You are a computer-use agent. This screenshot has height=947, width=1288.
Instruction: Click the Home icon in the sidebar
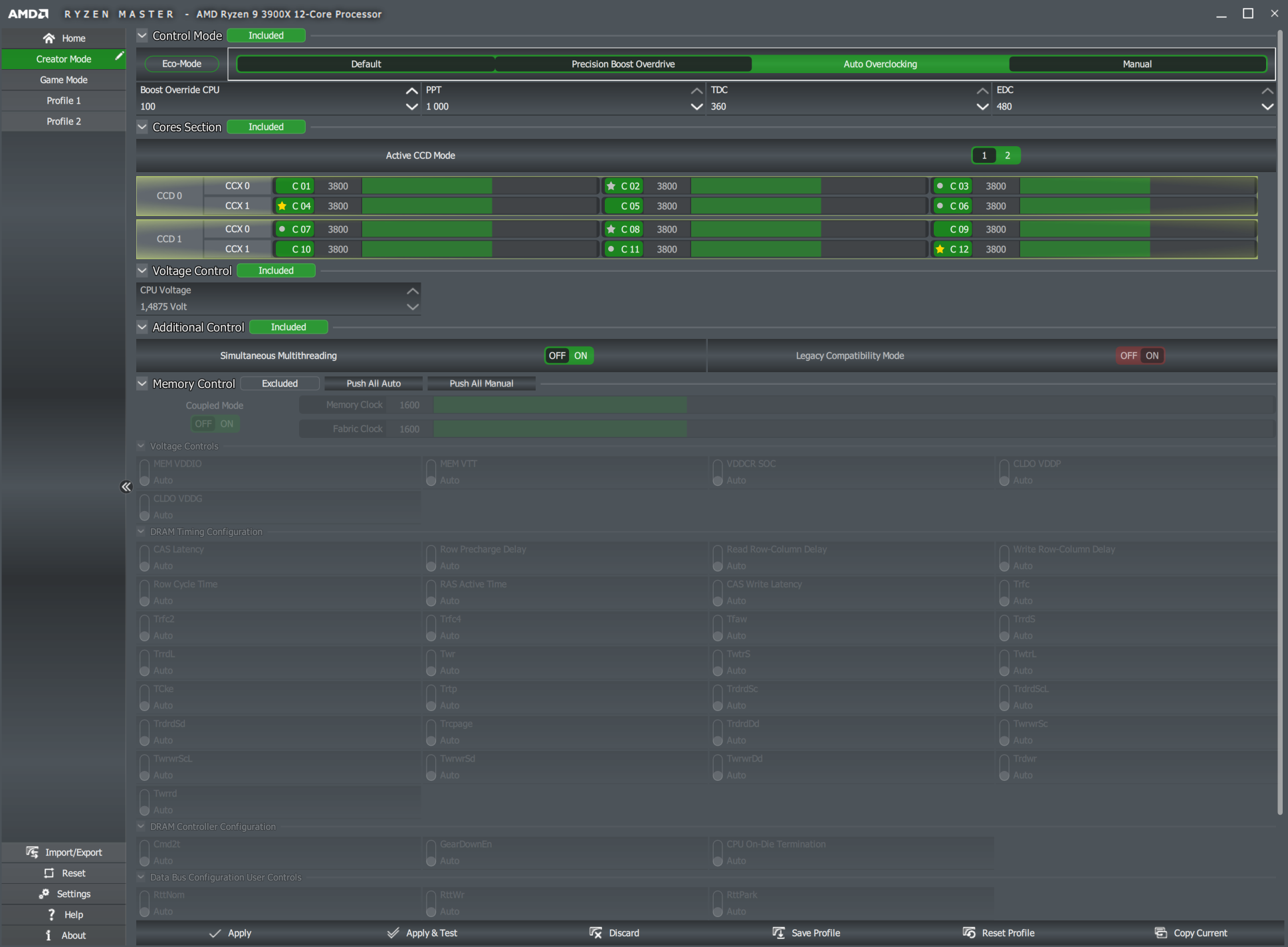click(49, 38)
